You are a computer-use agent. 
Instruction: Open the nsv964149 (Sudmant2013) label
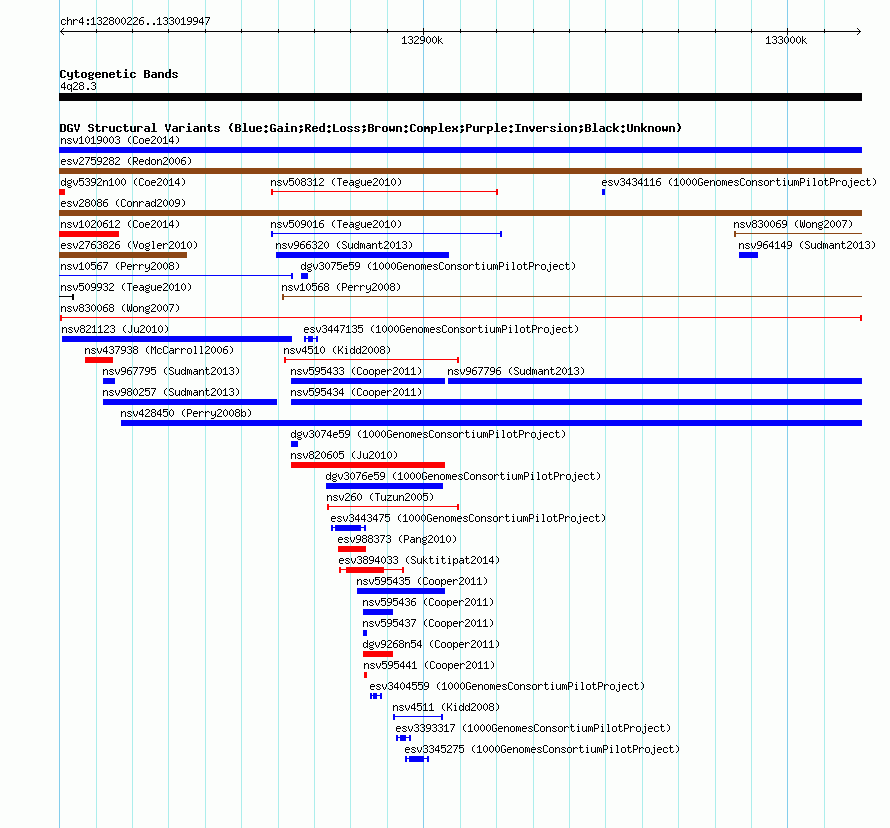pos(807,245)
